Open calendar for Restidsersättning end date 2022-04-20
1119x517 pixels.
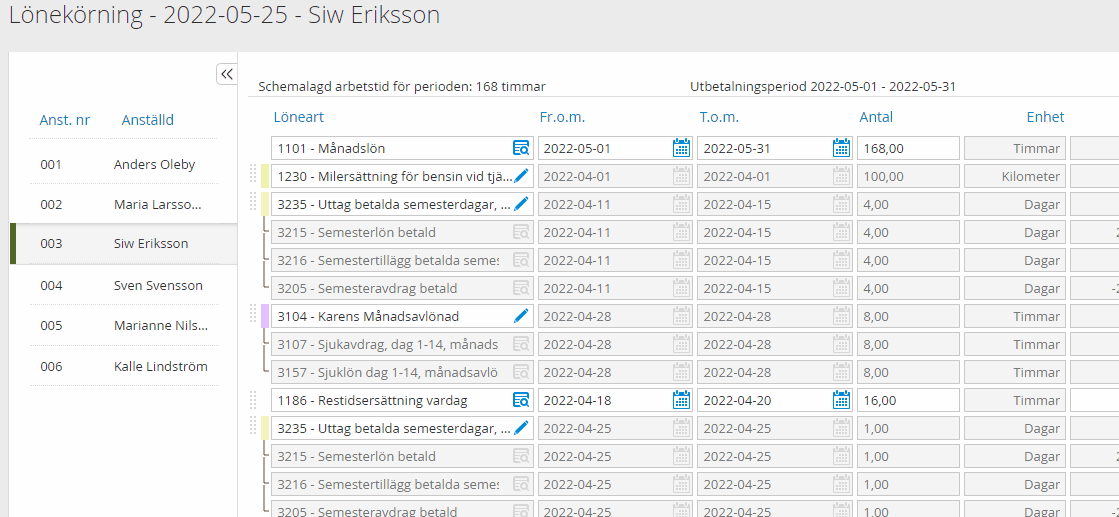point(842,400)
